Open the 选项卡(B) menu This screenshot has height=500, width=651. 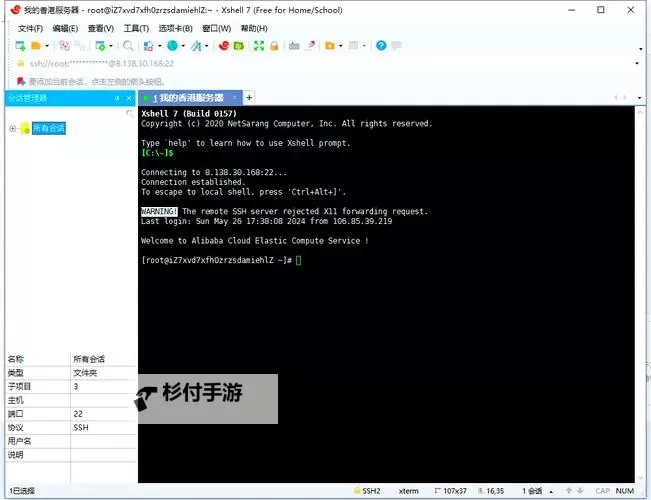click(x=176, y=29)
